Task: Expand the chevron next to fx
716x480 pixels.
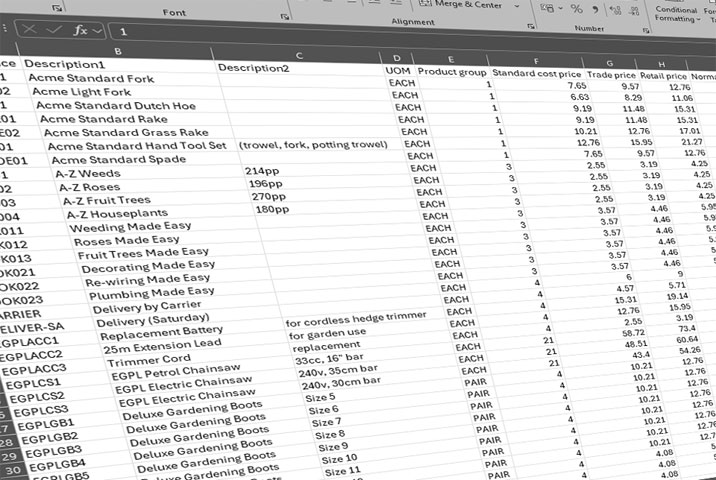Action: [97, 31]
